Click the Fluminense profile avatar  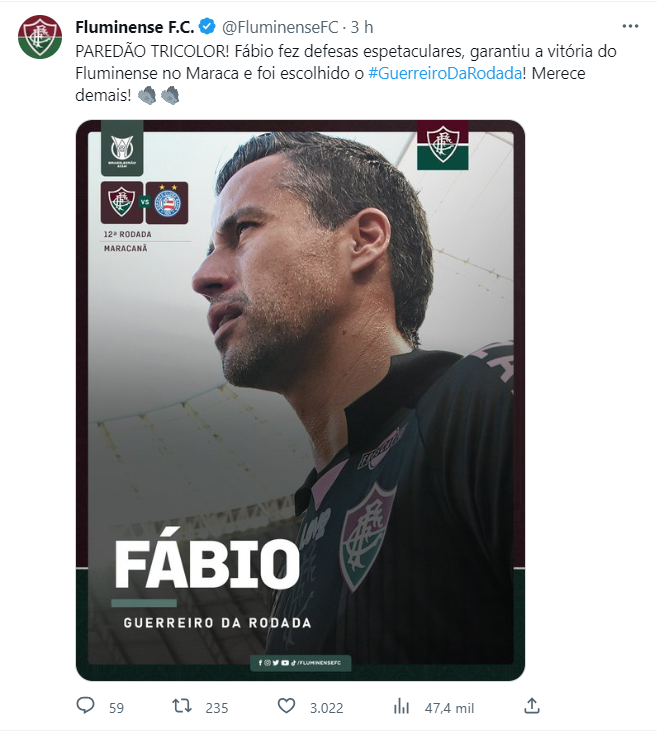[x=40, y=37]
